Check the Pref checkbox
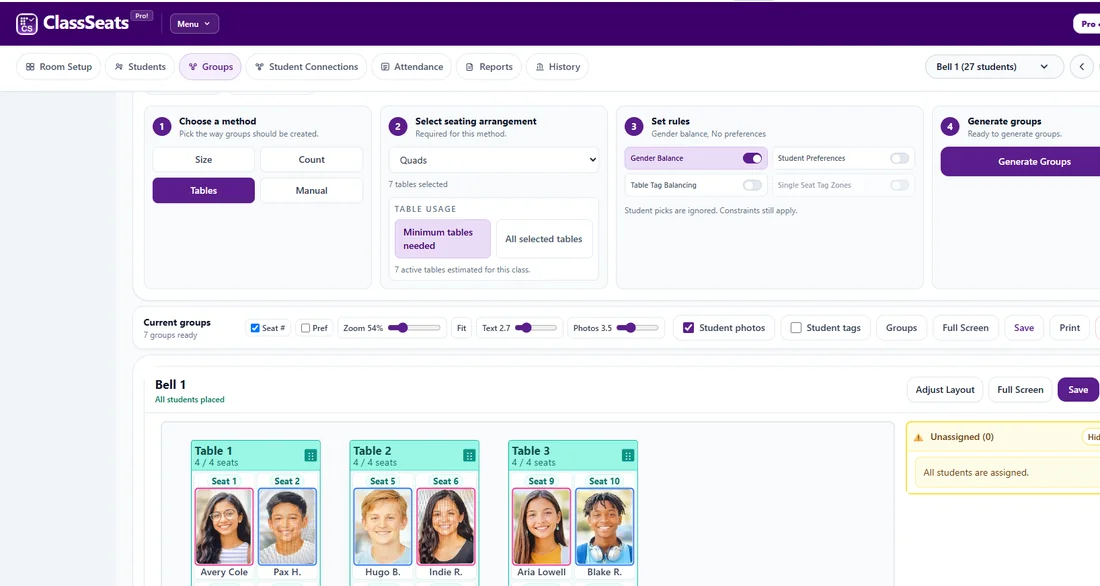1100x586 pixels. 305,328
